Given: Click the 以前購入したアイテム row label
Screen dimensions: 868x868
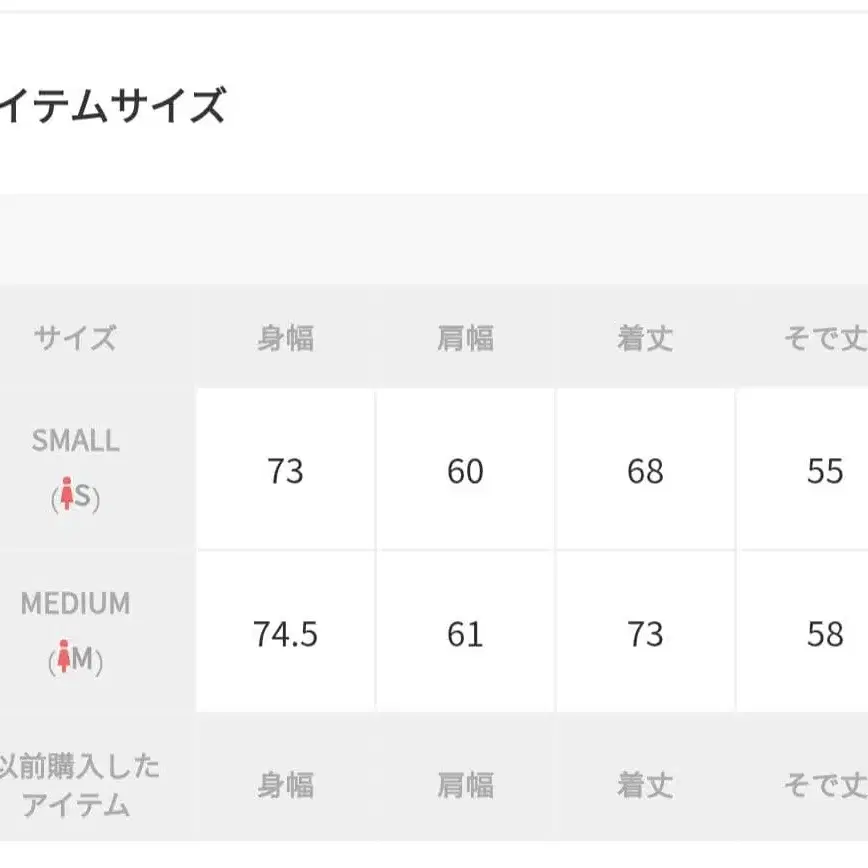Looking at the screenshot, I should pyautogui.click(x=78, y=785).
